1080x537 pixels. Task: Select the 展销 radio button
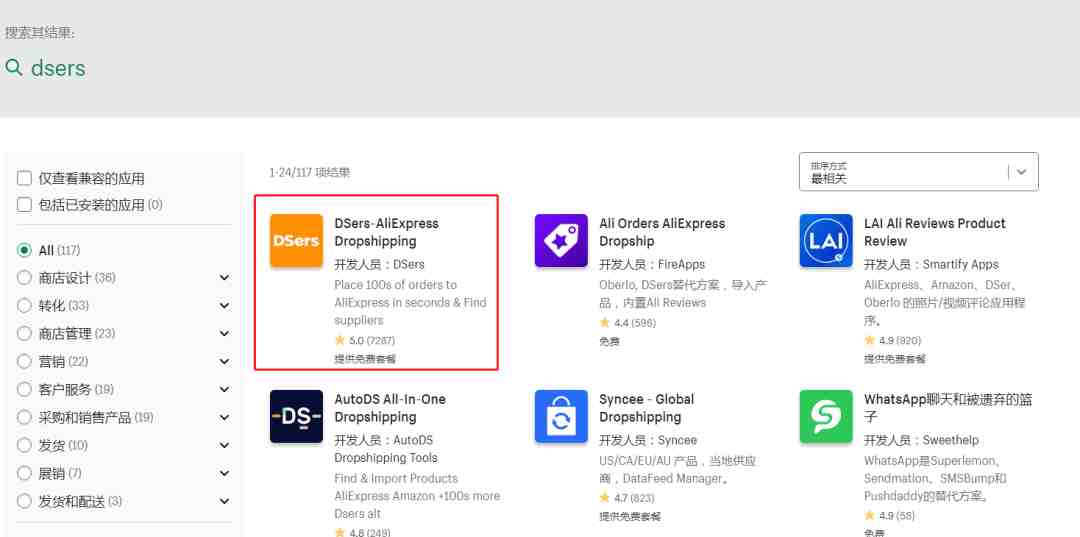coord(24,473)
